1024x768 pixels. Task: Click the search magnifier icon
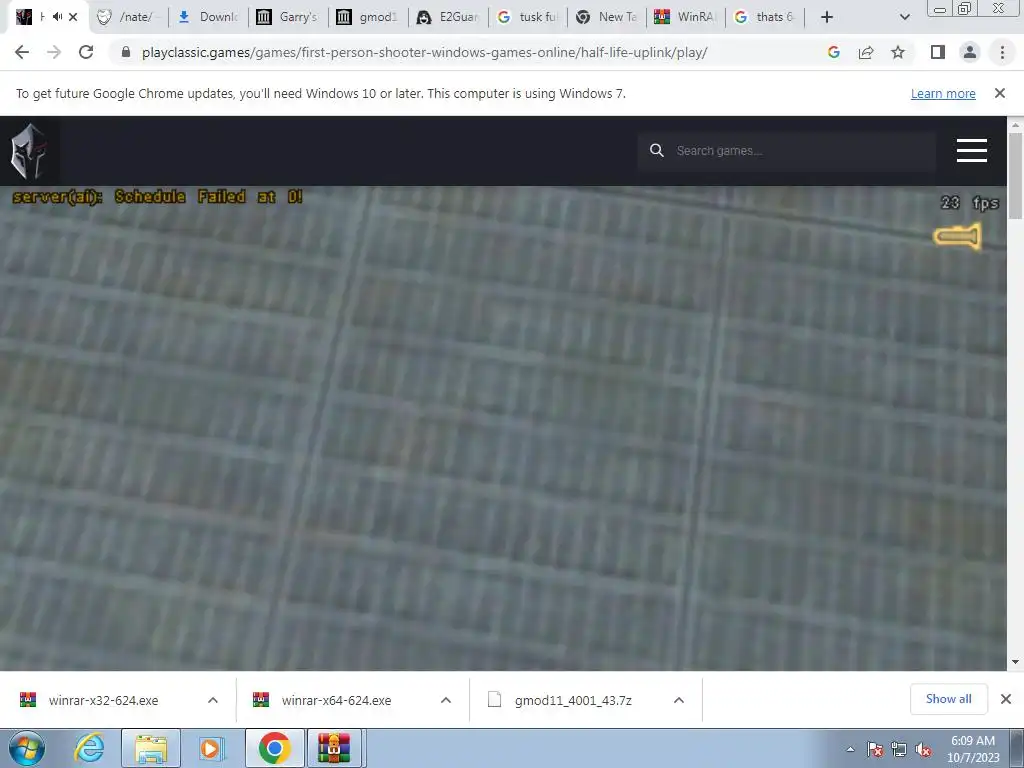click(x=657, y=151)
